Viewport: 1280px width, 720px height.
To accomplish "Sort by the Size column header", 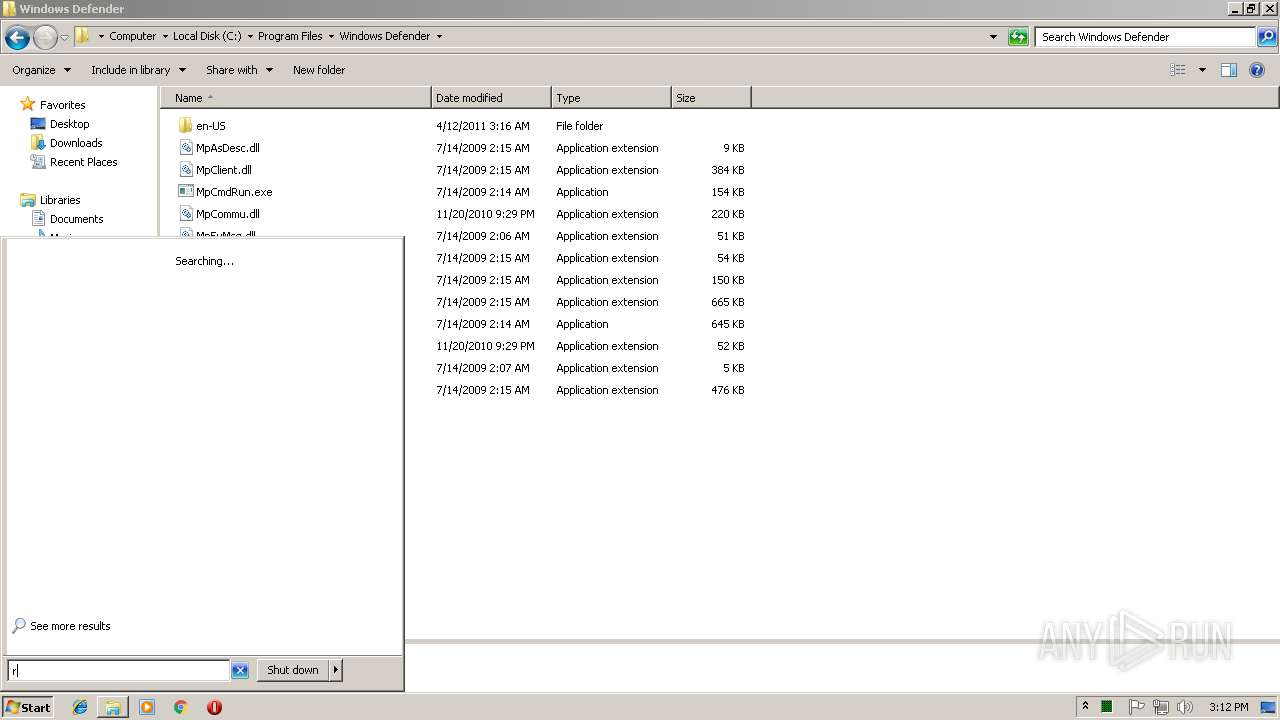I will pos(711,98).
